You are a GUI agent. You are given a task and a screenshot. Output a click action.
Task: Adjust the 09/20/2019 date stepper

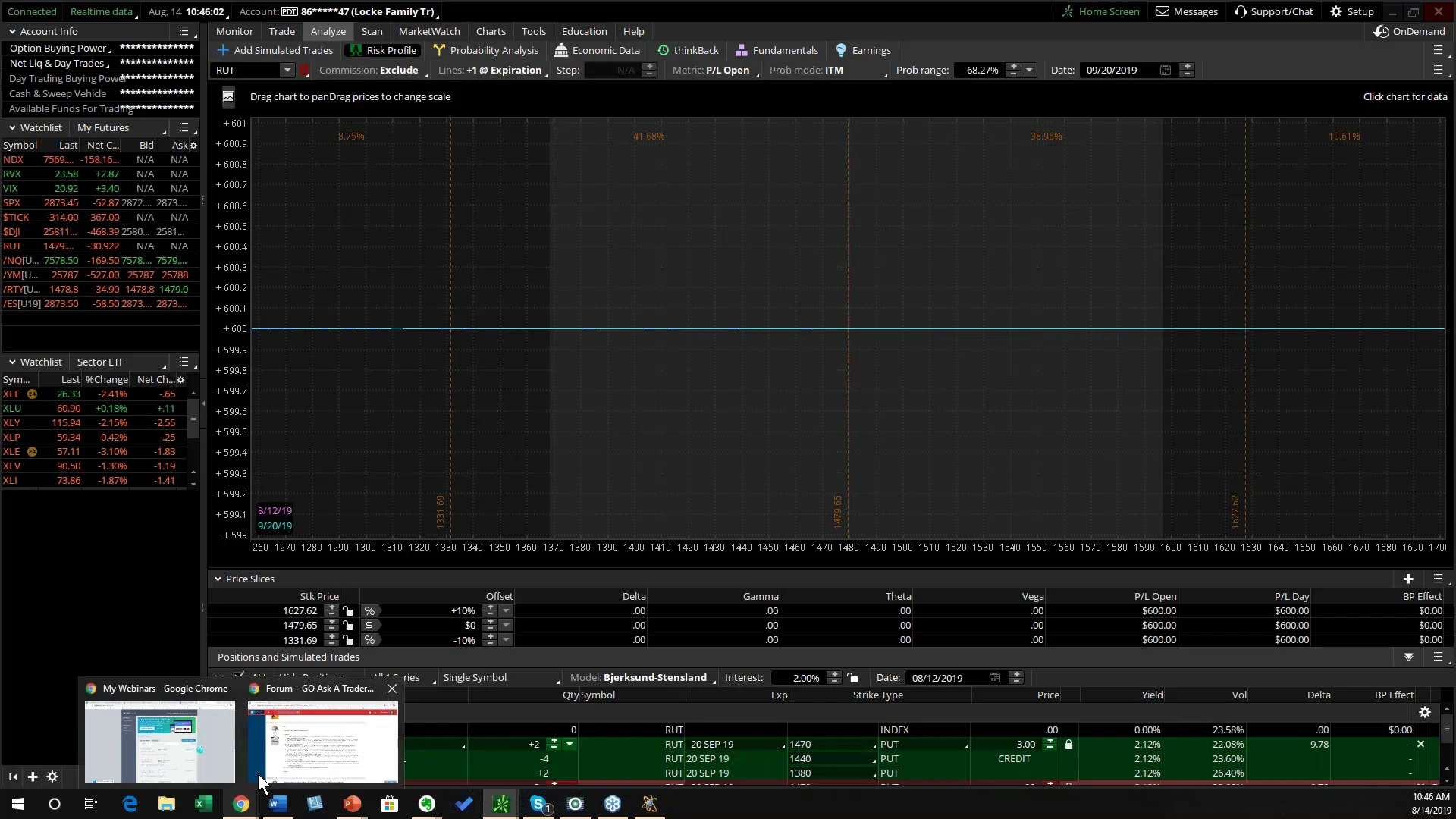[1188, 70]
